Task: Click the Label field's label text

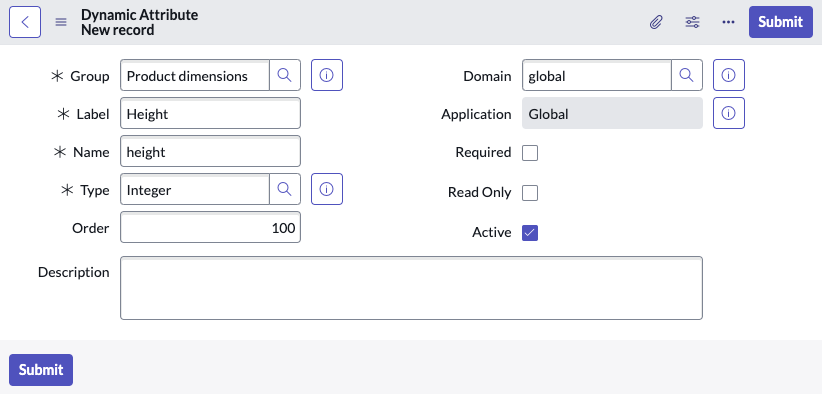Action: (x=93, y=114)
